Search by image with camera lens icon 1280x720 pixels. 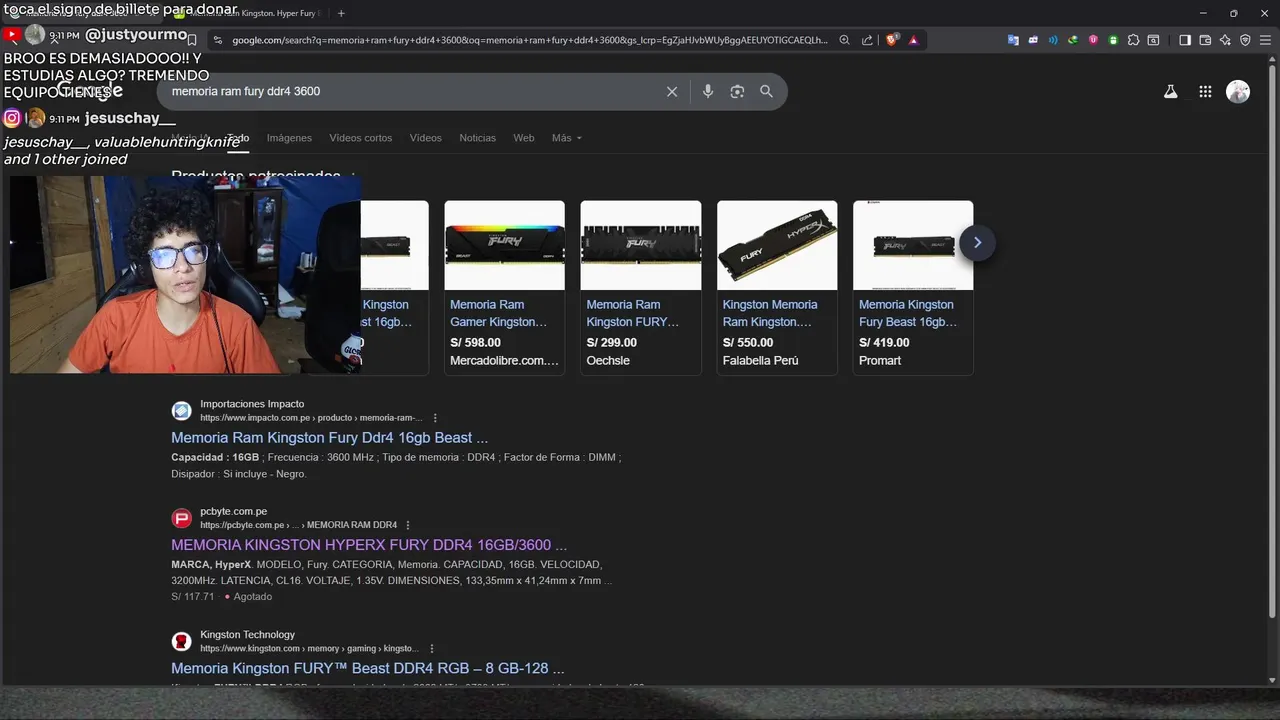coord(737,91)
